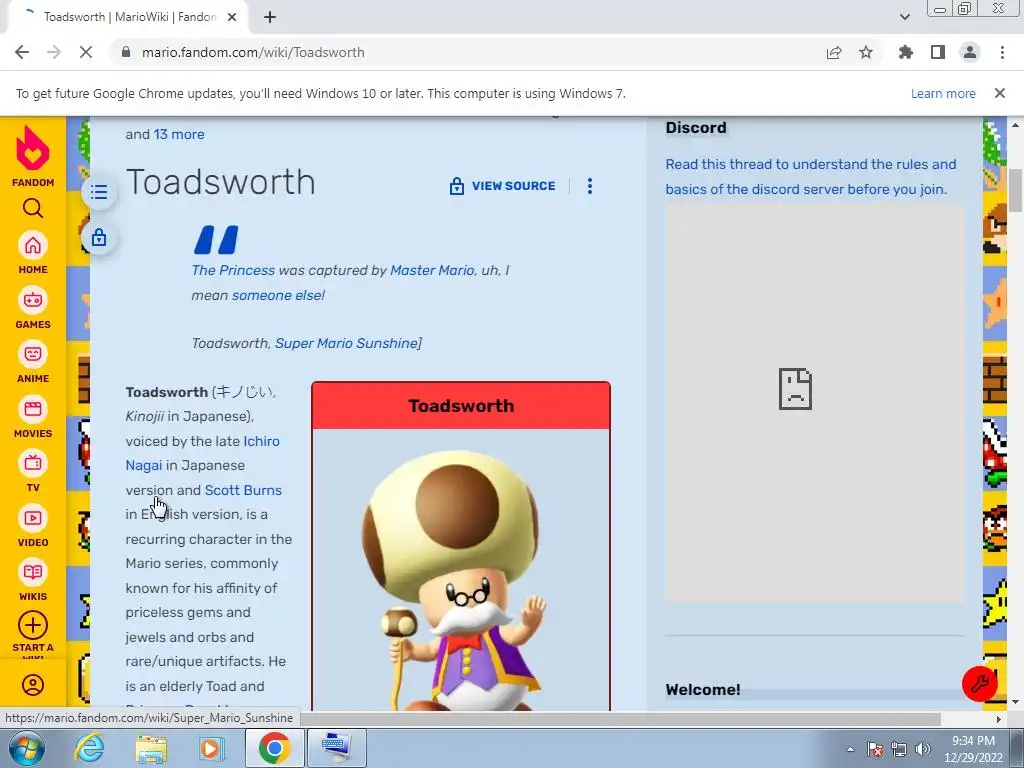Show the table of contents list icon
Screen dimensions: 1024x768
pos(99,192)
